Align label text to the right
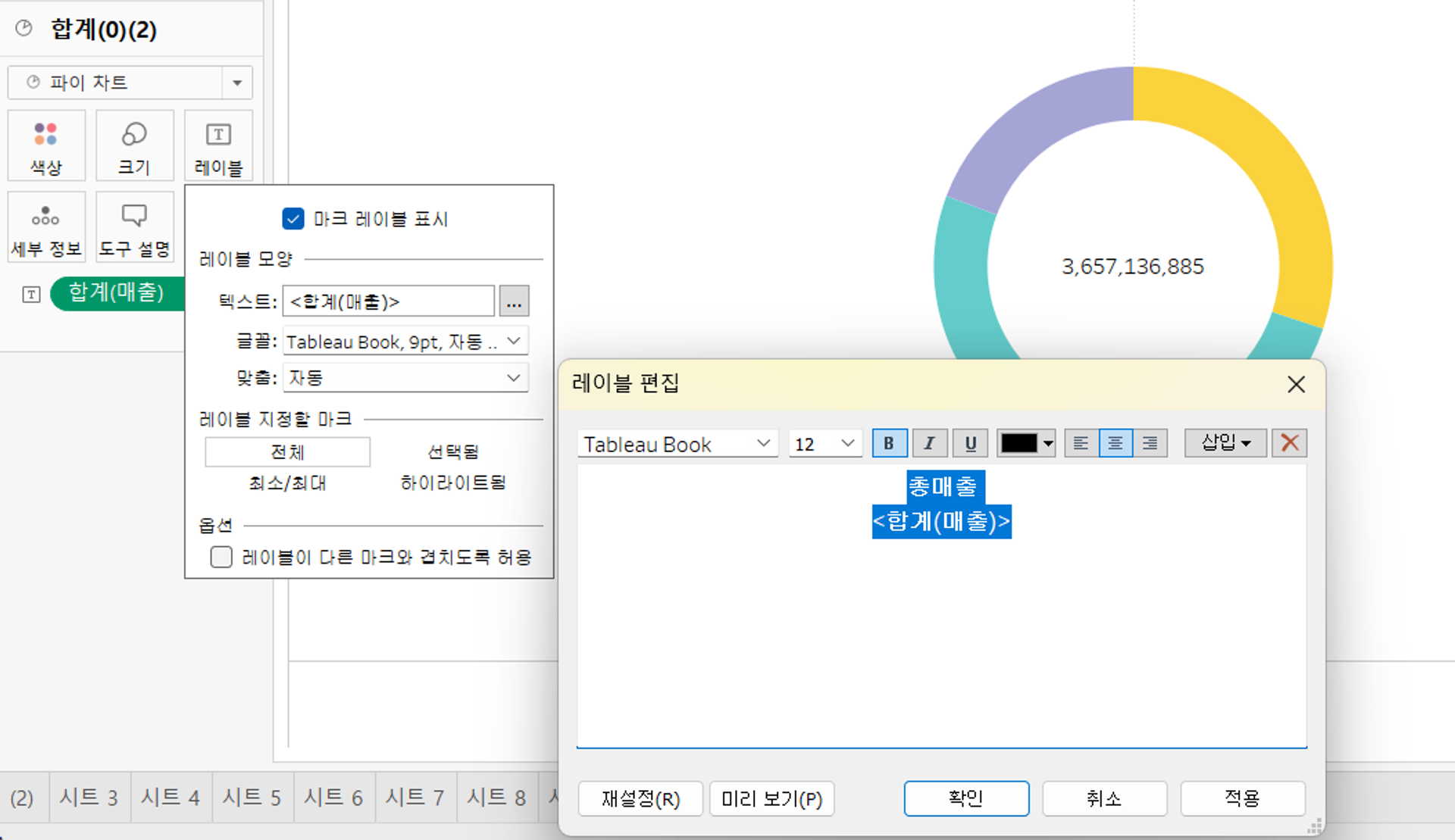 click(x=1150, y=443)
